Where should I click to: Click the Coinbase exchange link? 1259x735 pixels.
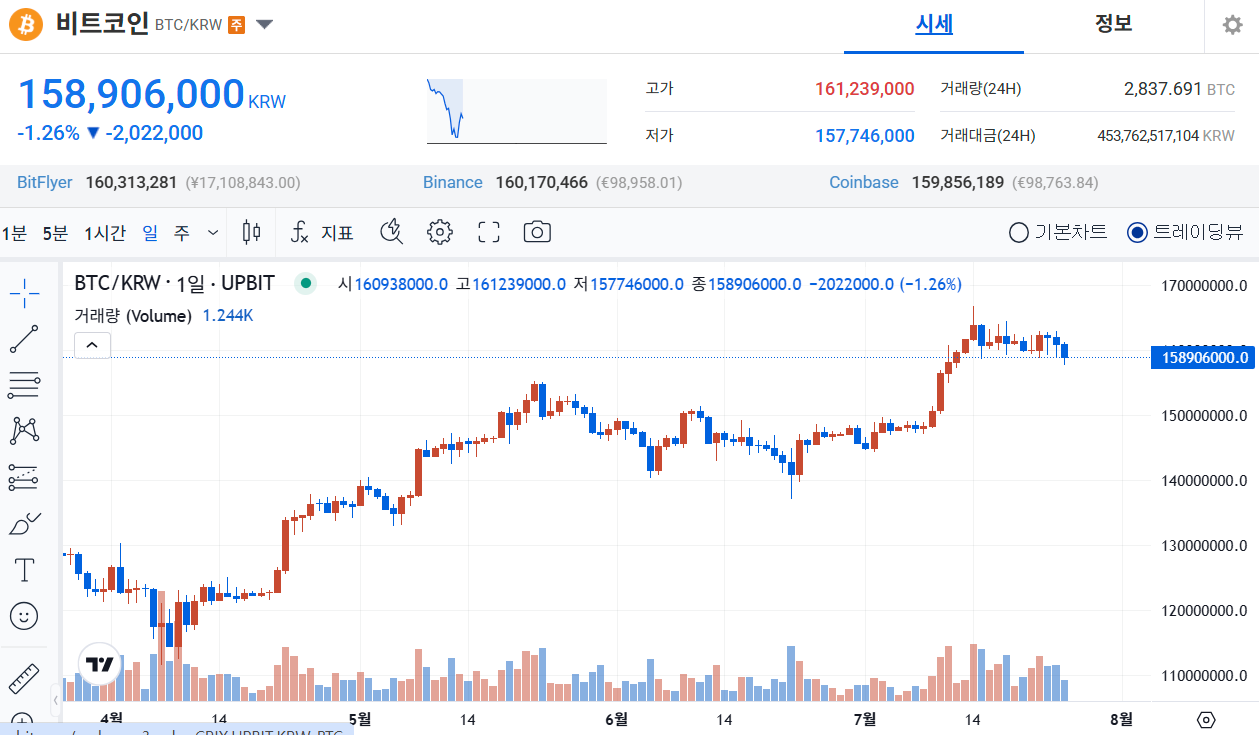(x=864, y=182)
